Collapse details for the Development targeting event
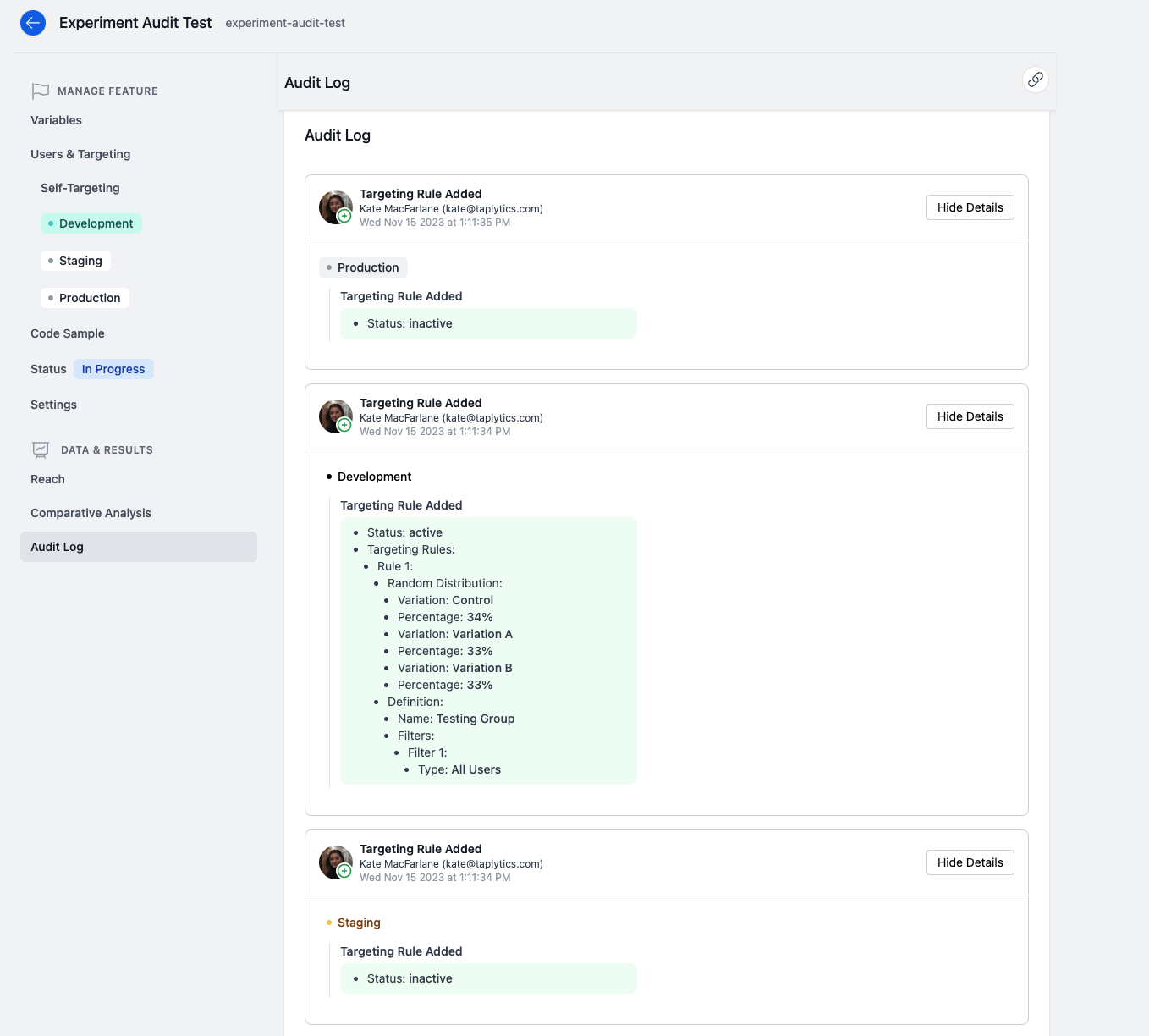1149x1036 pixels. (x=970, y=416)
